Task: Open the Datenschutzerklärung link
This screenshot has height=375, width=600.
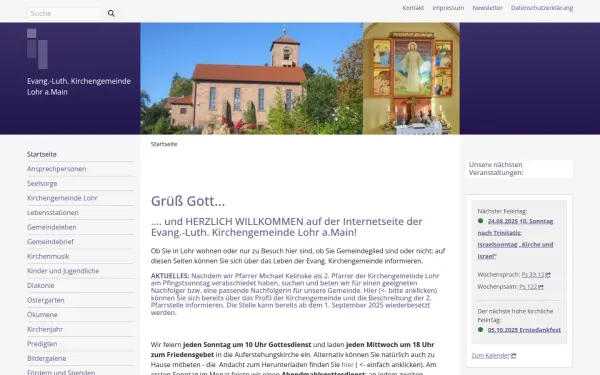Action: point(542,8)
